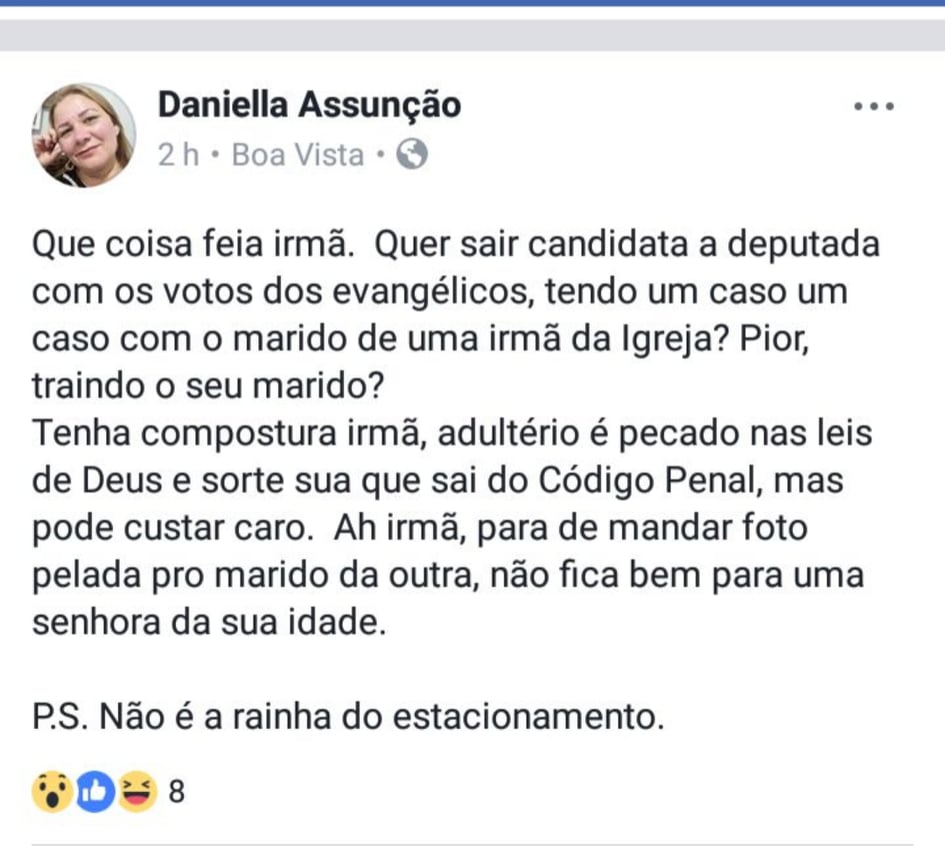Click the globe public privacy icon
This screenshot has height=852, width=945.
tap(412, 154)
